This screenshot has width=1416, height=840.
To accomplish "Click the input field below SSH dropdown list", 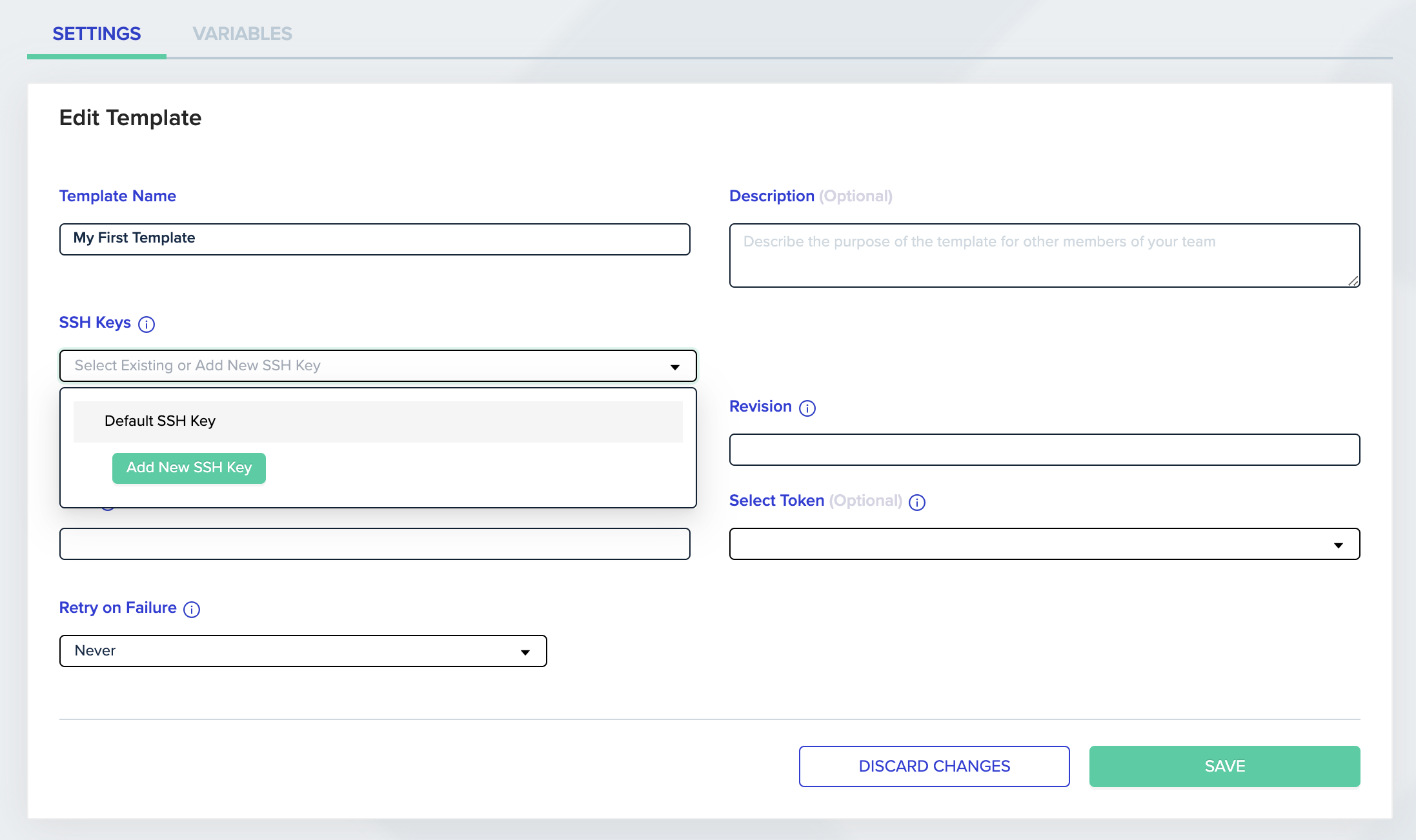I will [x=375, y=544].
